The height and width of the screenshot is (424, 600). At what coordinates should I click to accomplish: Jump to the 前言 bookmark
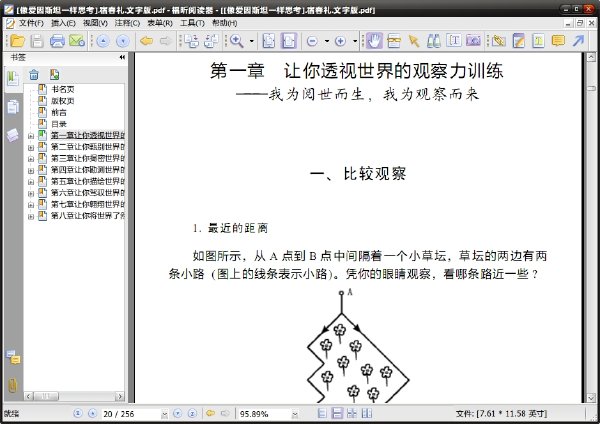click(59, 112)
